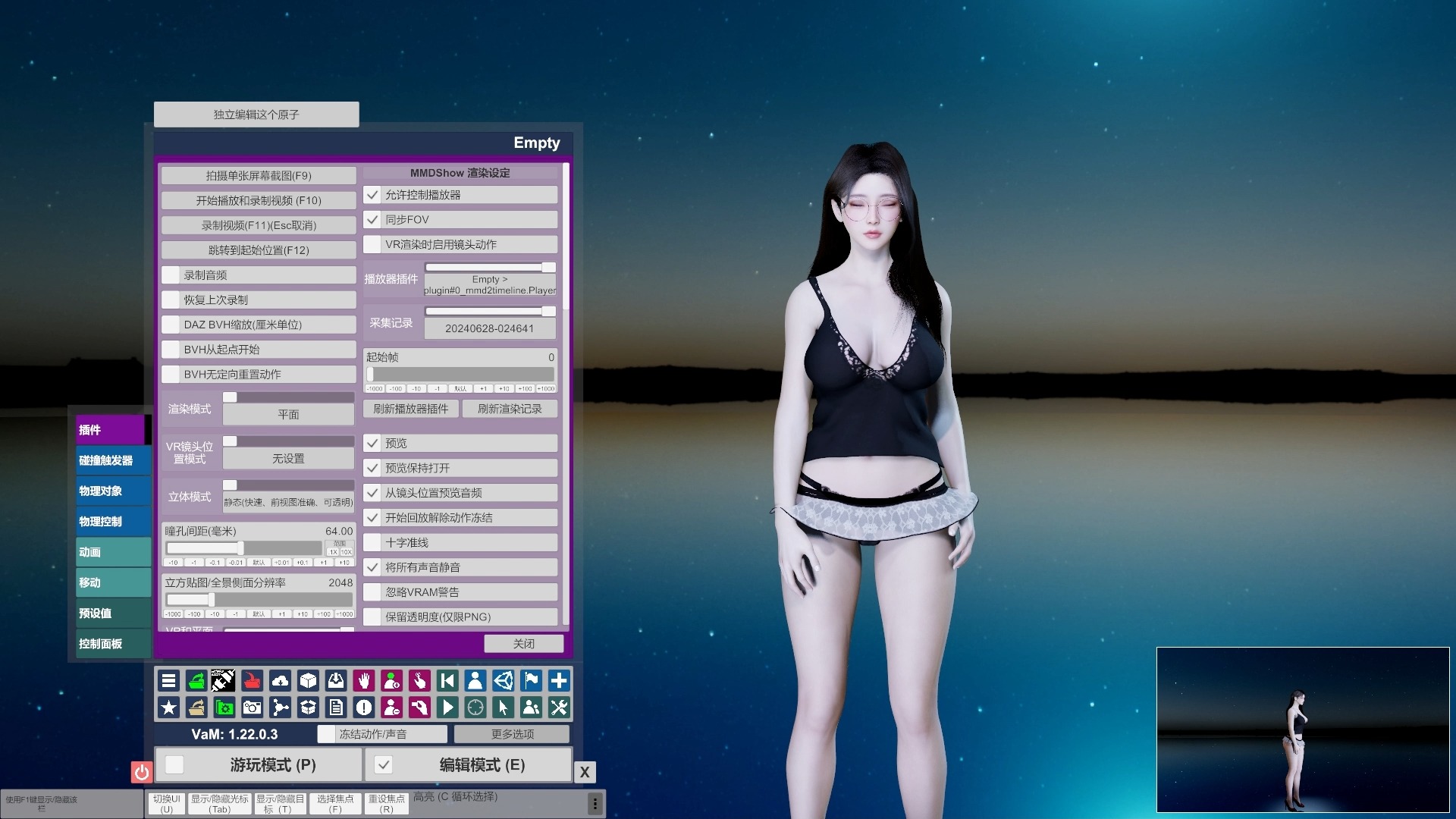
Task: Click the document page icon
Action: point(336,708)
